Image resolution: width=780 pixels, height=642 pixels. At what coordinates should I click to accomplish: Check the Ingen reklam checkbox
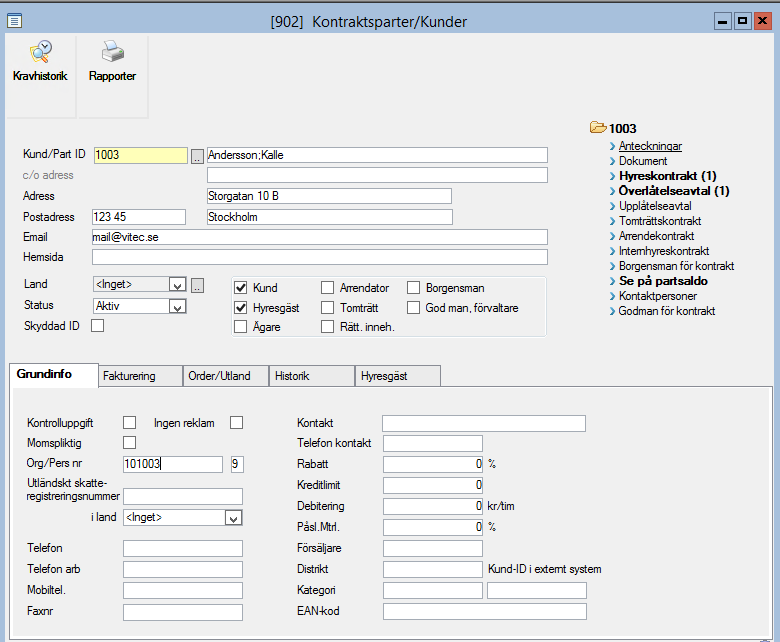pyautogui.click(x=236, y=423)
